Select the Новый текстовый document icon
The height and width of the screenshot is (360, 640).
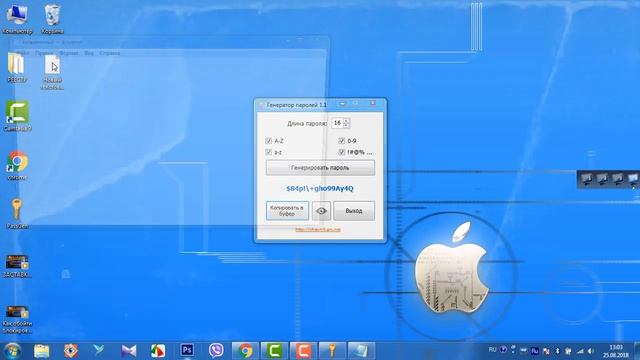point(52,72)
